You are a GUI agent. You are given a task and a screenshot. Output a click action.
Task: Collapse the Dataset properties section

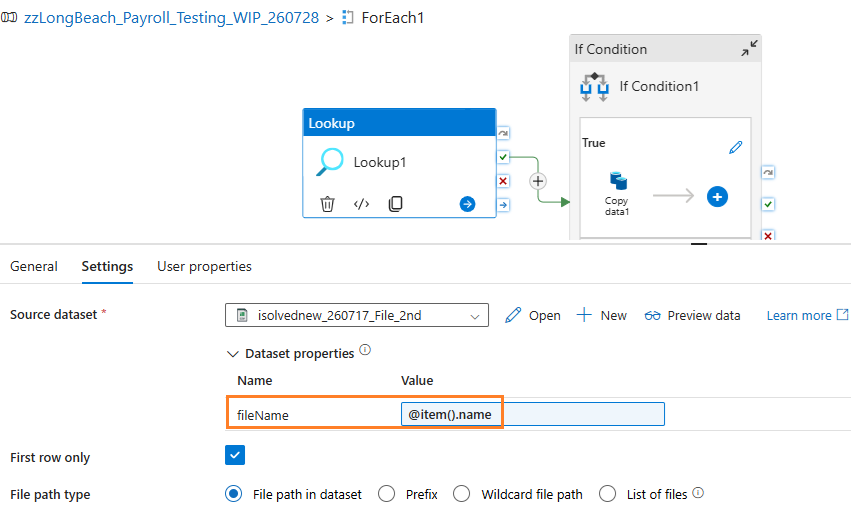(233, 354)
